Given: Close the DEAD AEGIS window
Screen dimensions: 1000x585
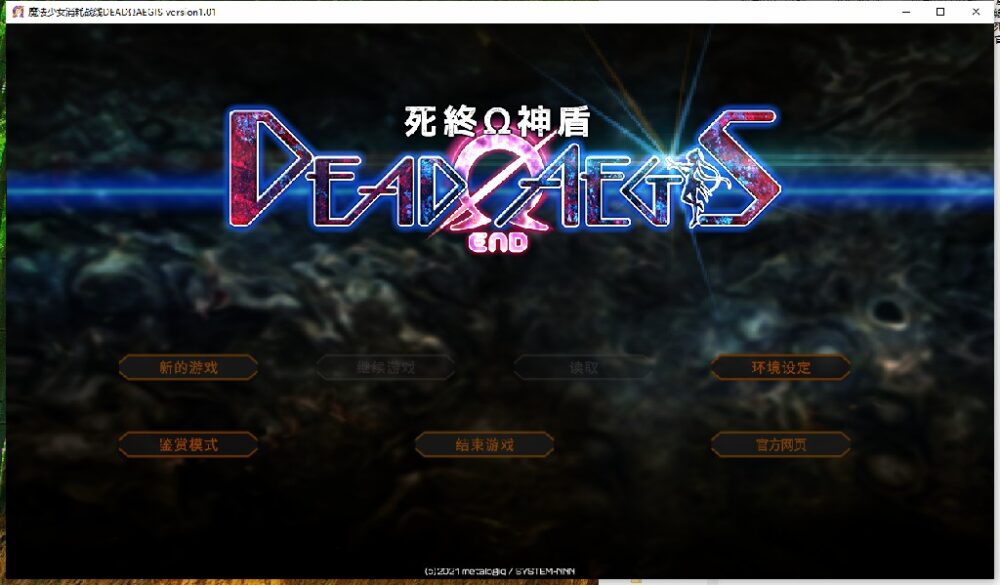Looking at the screenshot, I should (x=976, y=11).
